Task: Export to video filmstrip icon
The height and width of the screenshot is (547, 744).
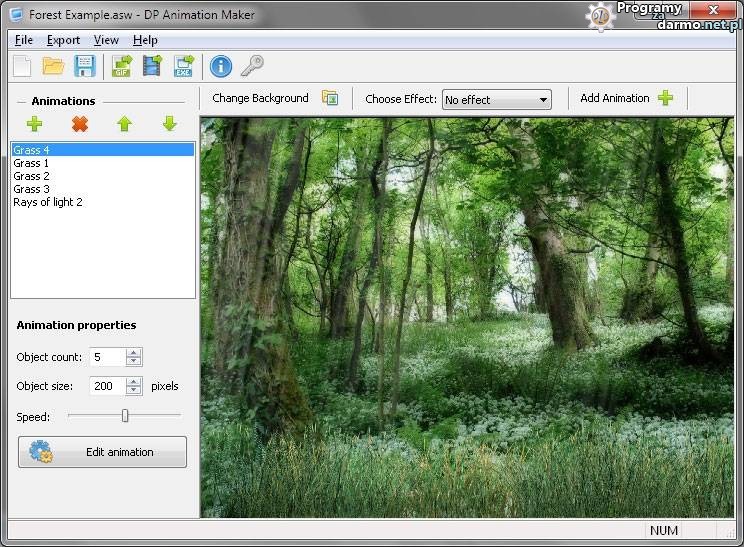Action: (x=152, y=66)
